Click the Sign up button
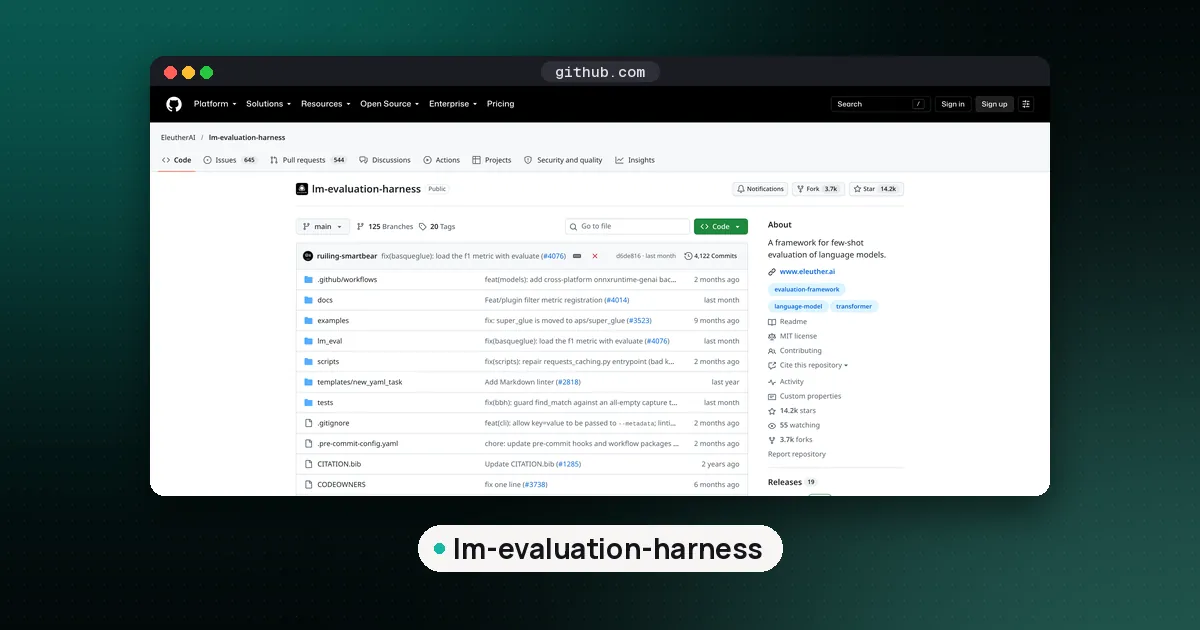1200x630 pixels. coord(994,104)
